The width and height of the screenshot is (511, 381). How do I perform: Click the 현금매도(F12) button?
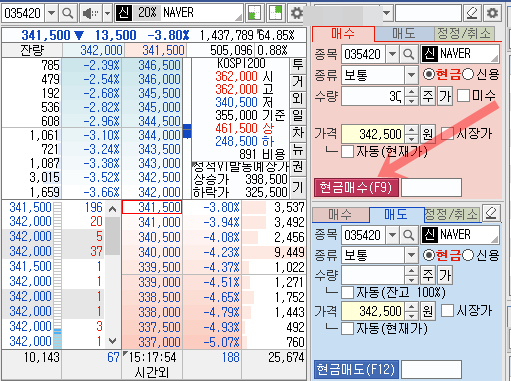356,369
